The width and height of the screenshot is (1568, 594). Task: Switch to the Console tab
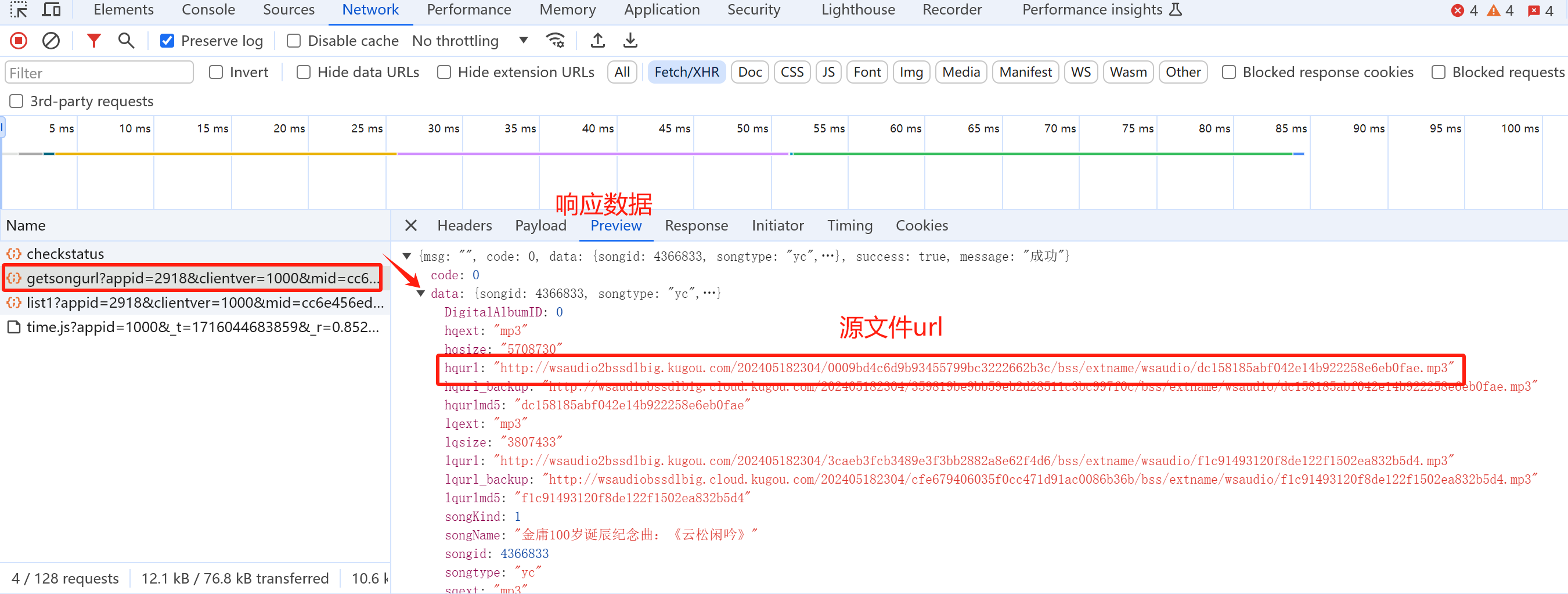point(208,10)
